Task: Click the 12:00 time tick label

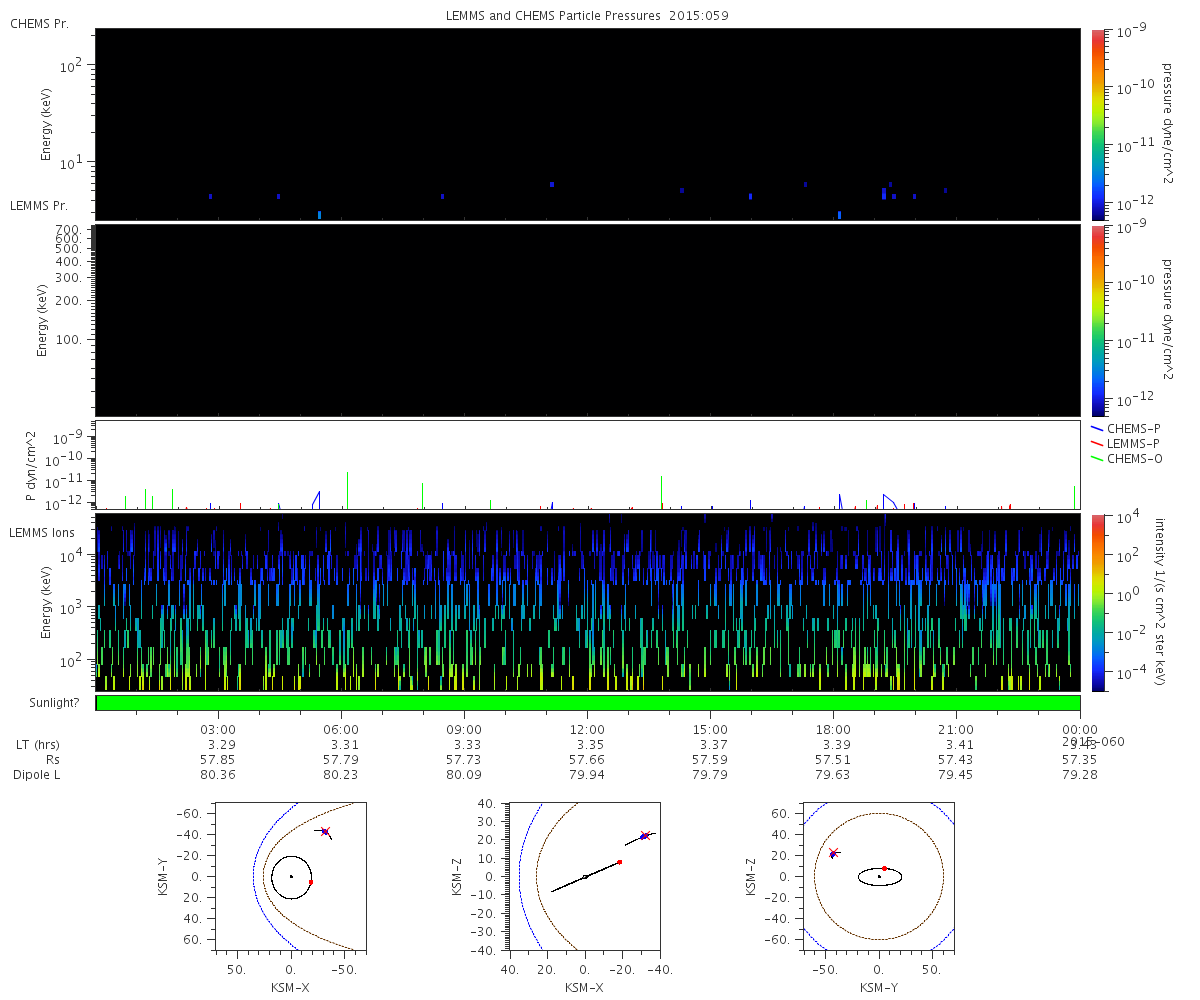Action: tap(587, 730)
